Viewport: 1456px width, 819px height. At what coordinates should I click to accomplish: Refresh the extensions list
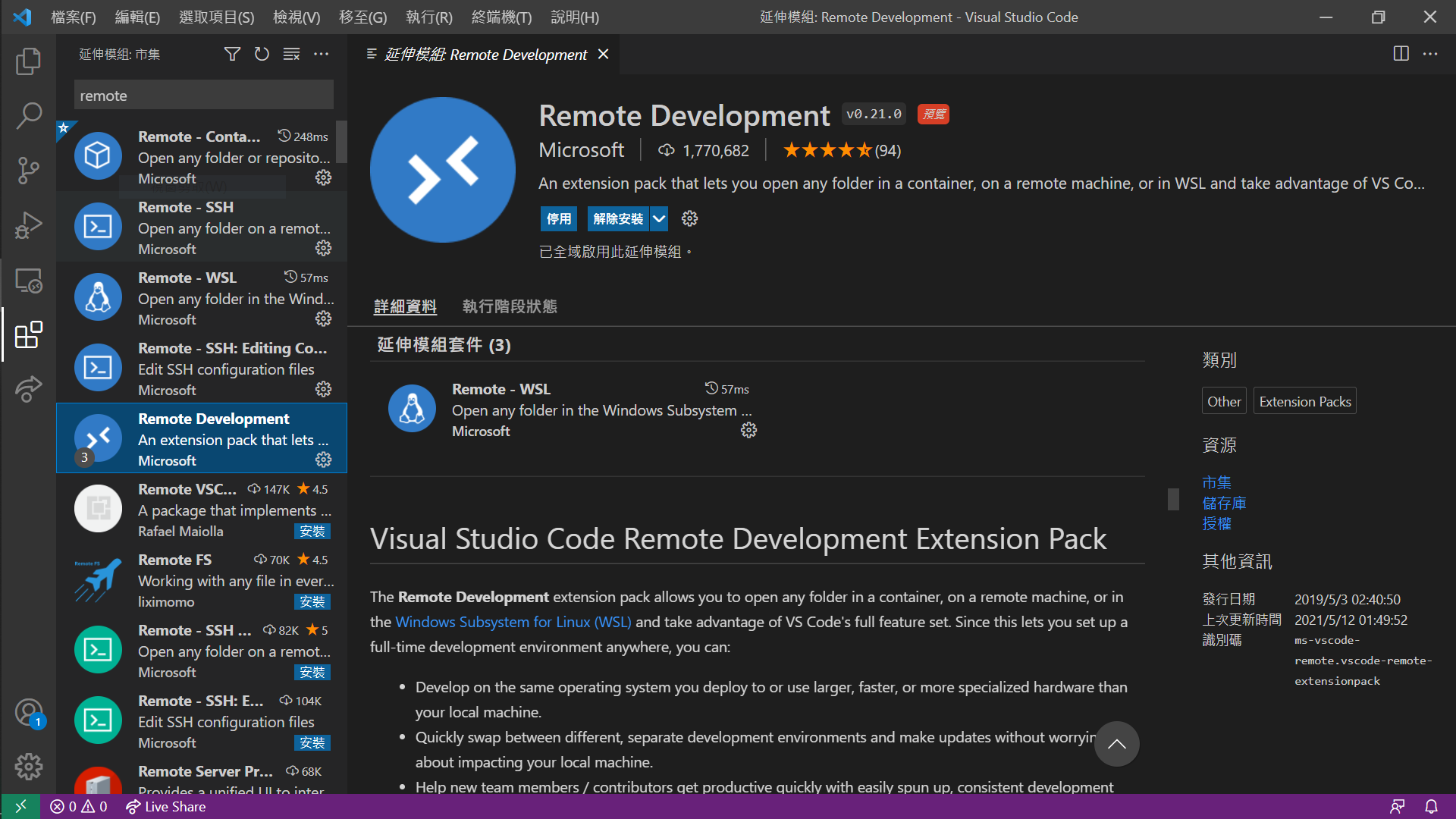coord(262,54)
